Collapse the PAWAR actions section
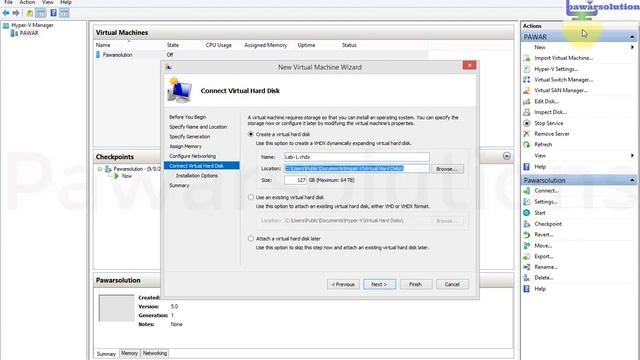 click(632, 37)
